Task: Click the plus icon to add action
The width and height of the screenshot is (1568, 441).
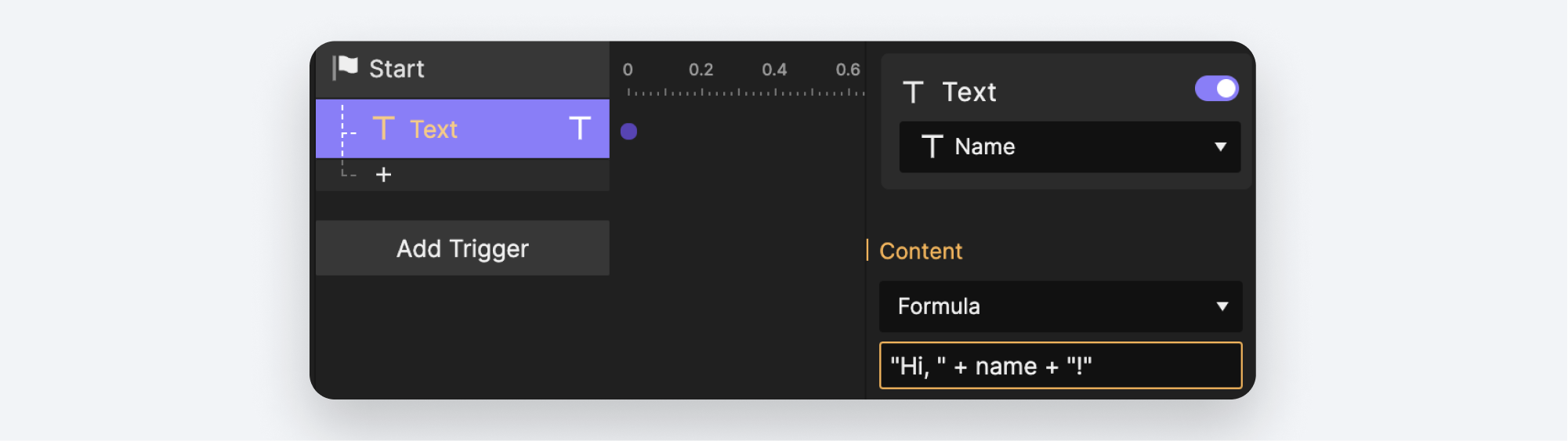Action: coord(383,175)
